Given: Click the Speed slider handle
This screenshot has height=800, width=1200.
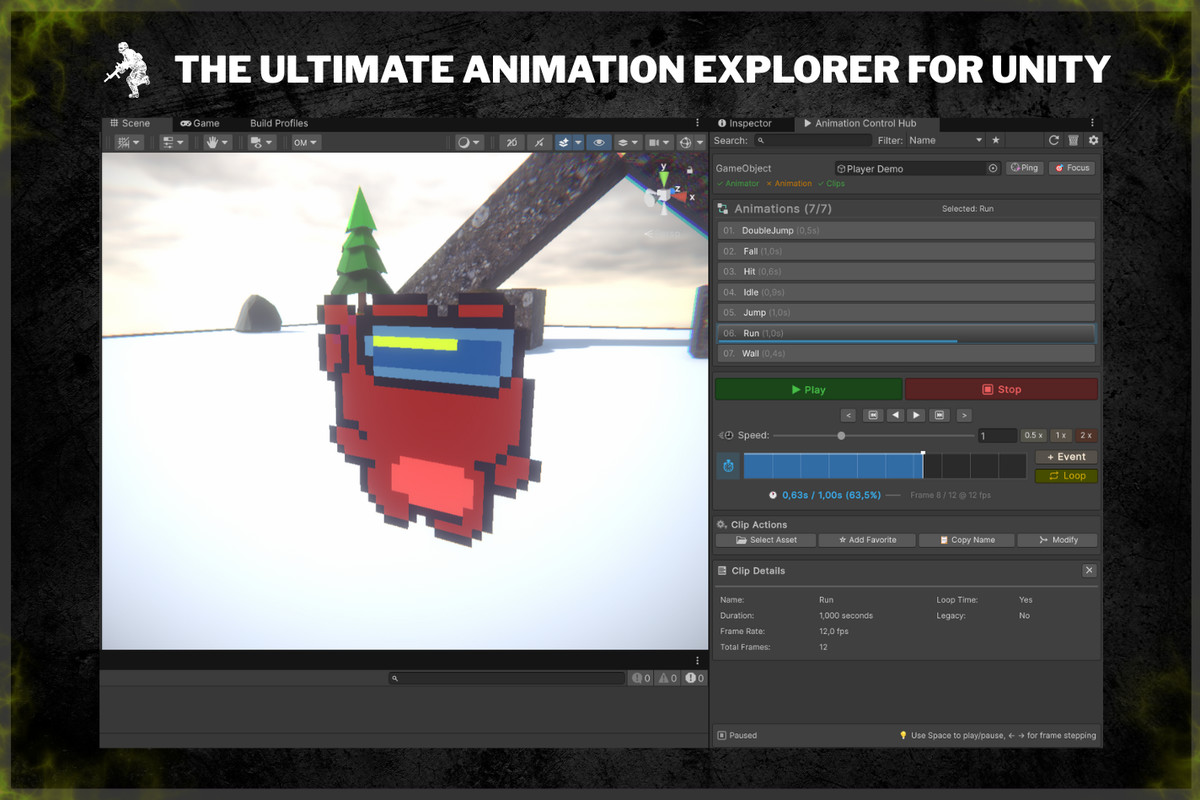Looking at the screenshot, I should pos(841,436).
